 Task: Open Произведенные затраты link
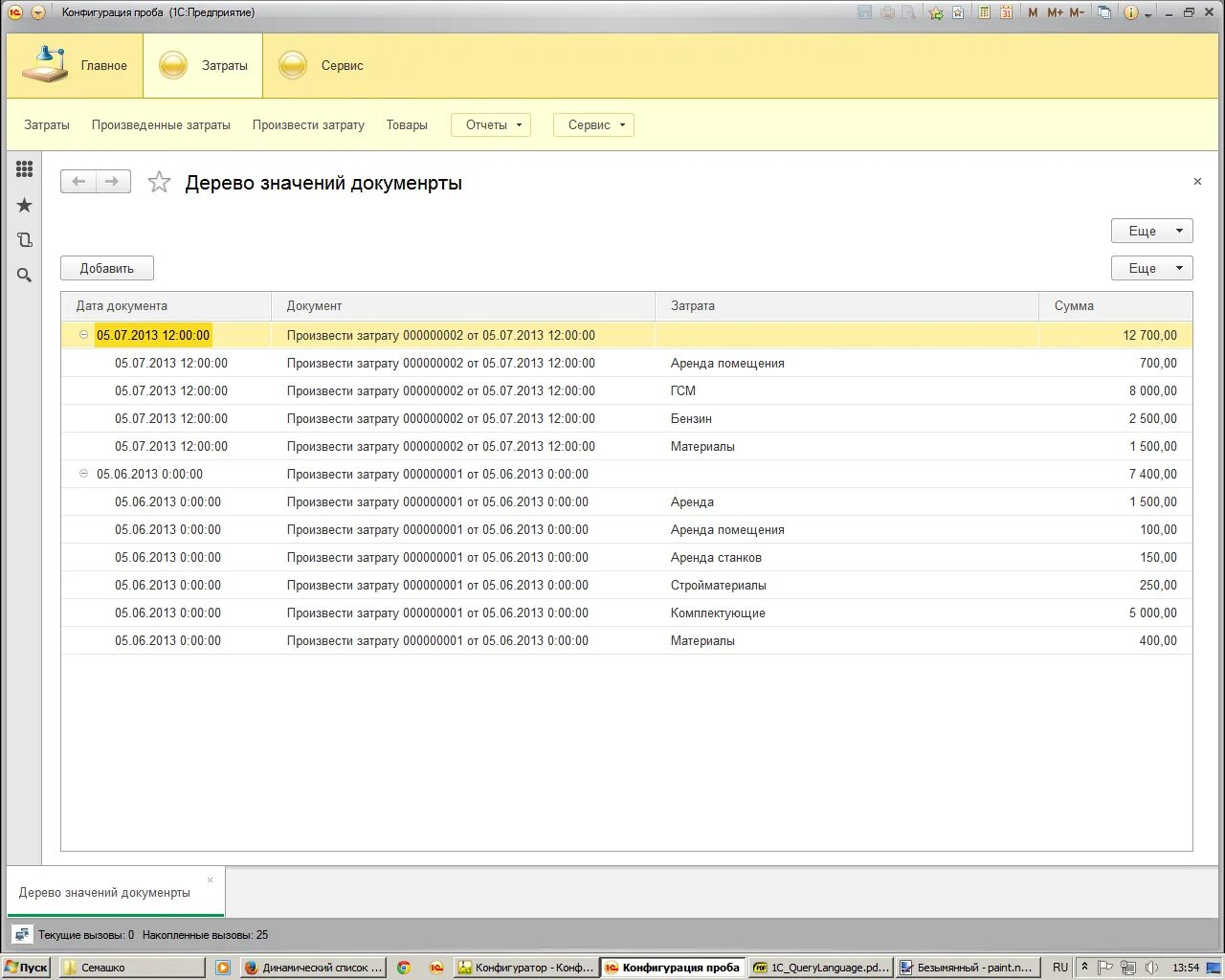point(161,124)
